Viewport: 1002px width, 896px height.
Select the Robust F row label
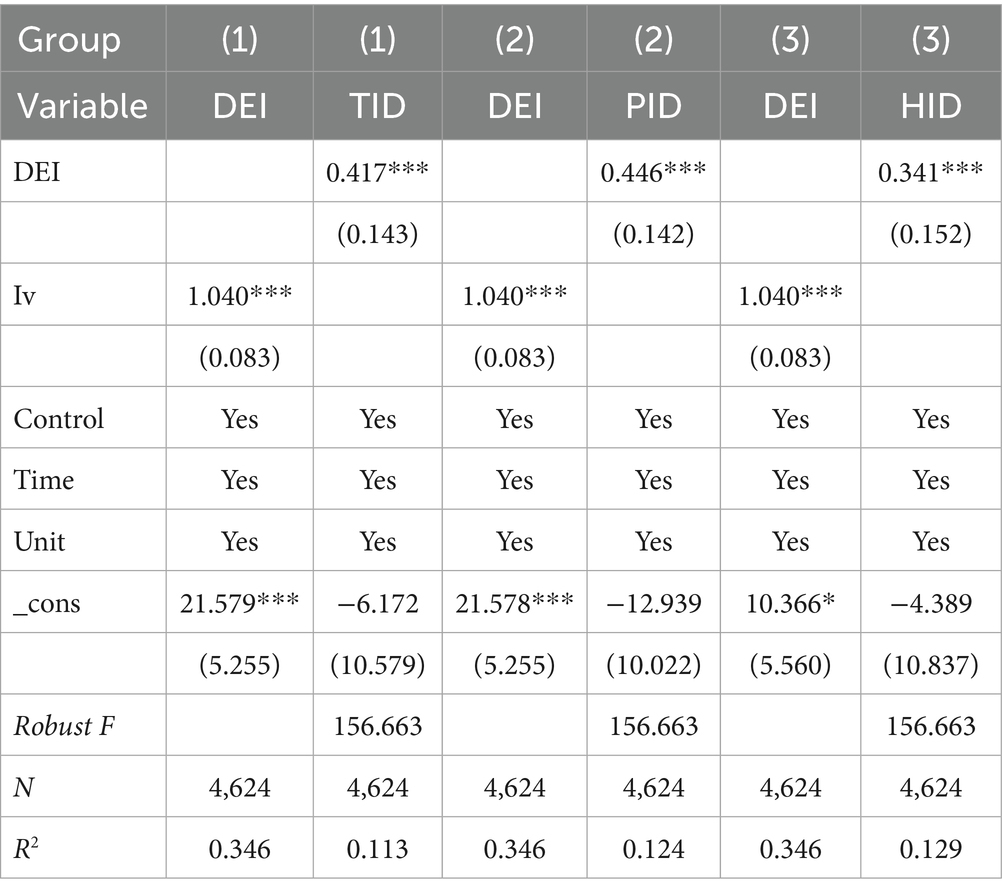tap(64, 726)
